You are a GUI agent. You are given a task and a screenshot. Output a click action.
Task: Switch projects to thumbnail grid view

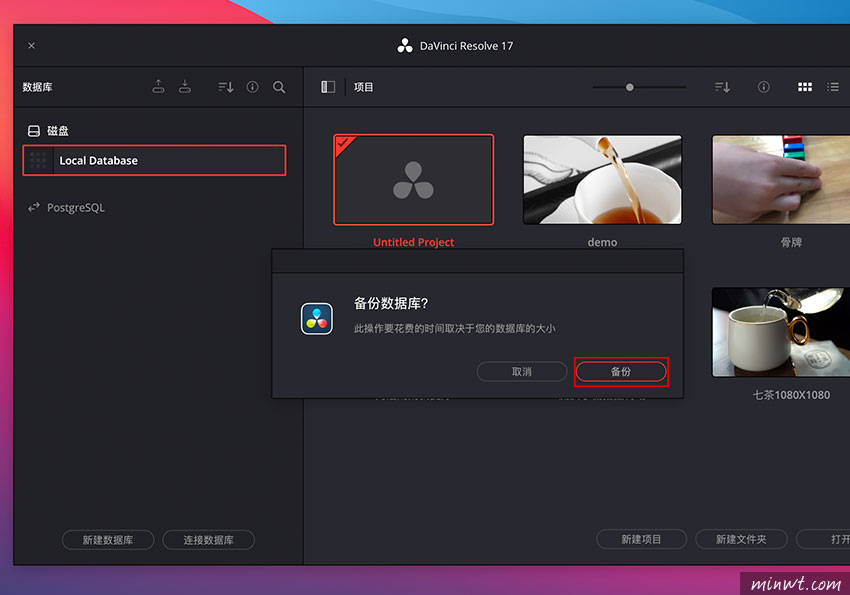coord(805,87)
